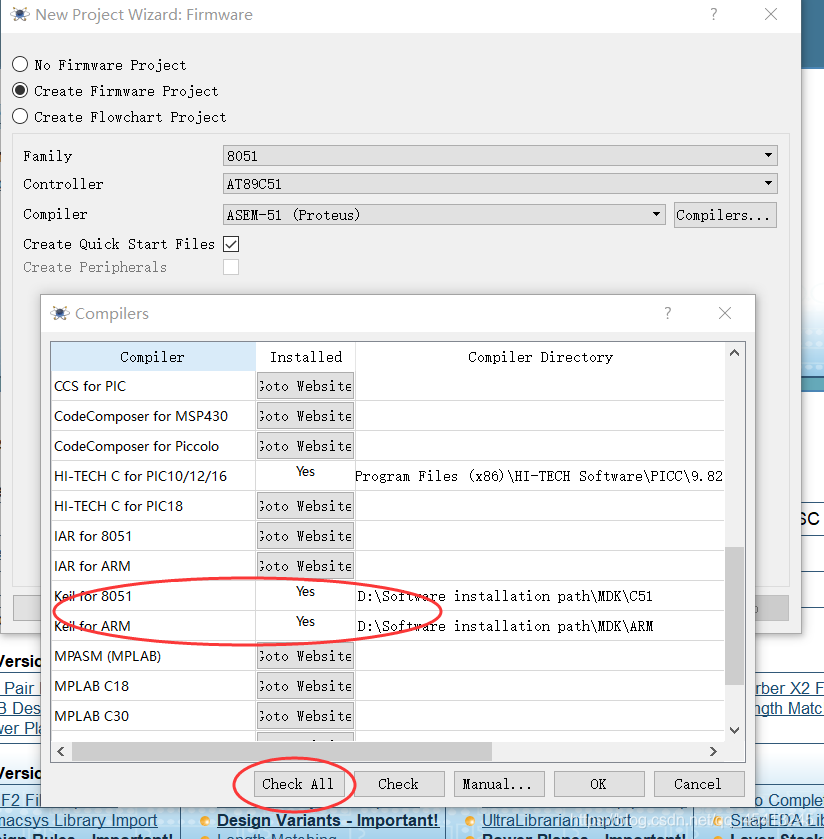824x839 pixels.
Task: Click Goto Website for CodeComposer for Piccolo
Action: point(306,446)
